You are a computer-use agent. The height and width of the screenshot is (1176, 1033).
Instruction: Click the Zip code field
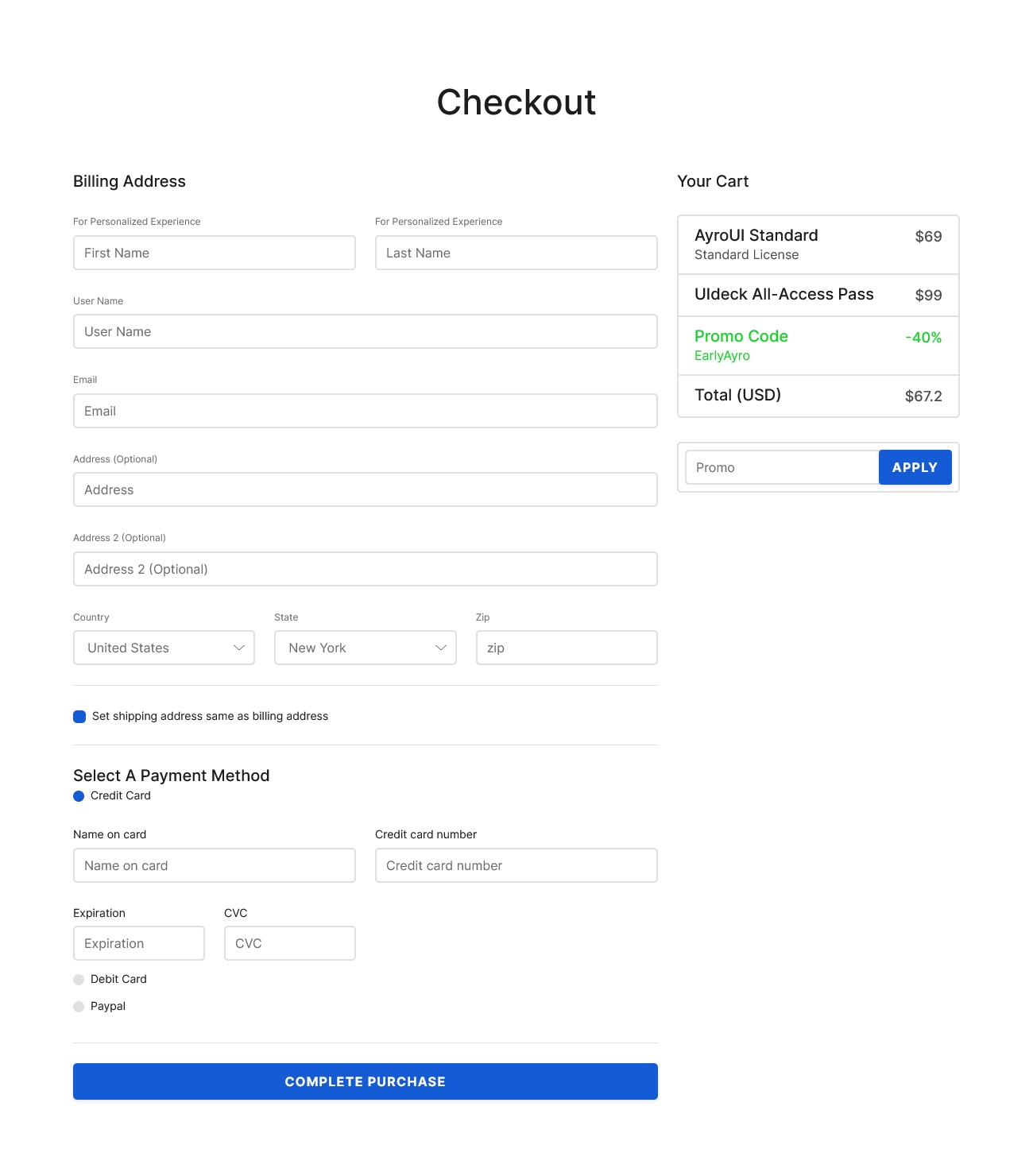coord(566,648)
